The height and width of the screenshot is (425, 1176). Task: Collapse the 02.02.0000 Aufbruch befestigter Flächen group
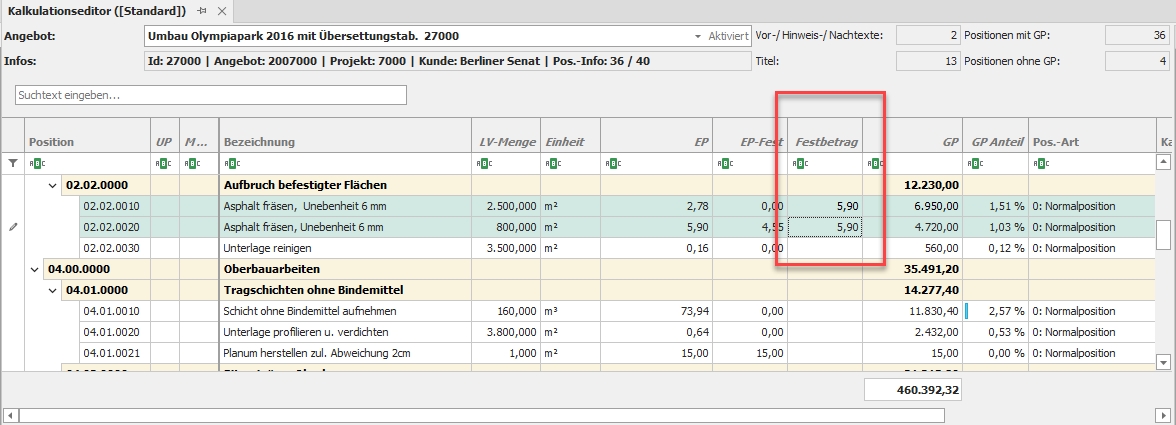click(52, 185)
